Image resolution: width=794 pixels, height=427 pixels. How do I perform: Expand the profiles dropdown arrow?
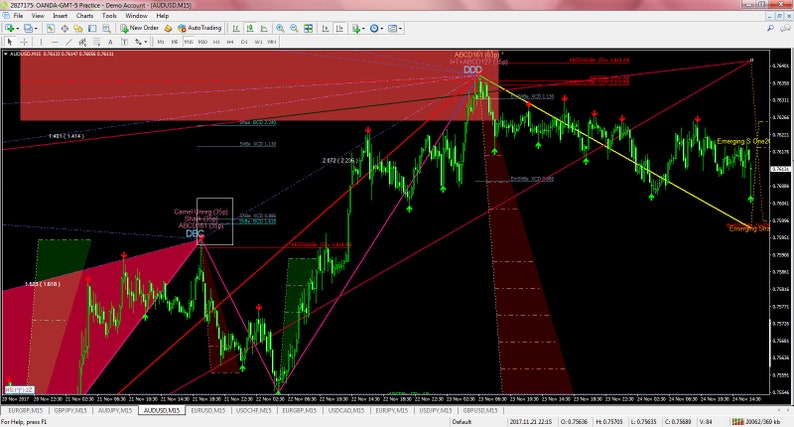(x=35, y=29)
